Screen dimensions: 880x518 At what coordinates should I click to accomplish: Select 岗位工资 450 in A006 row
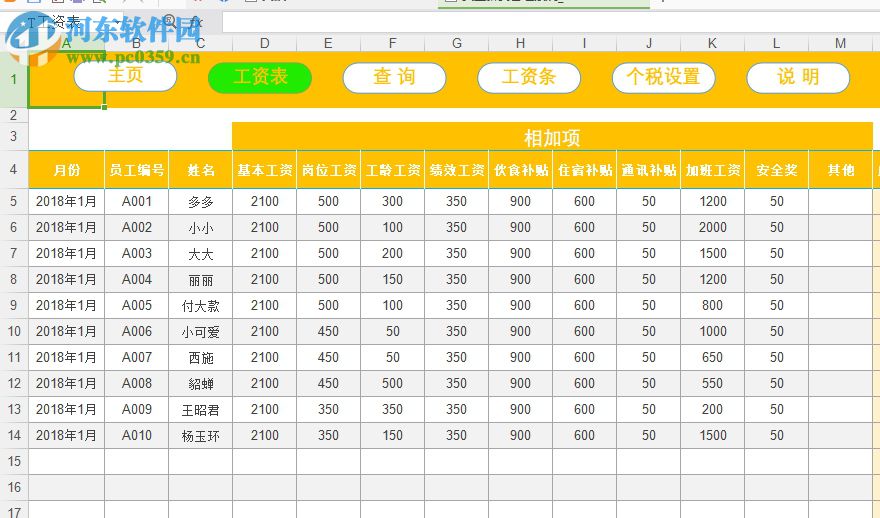[x=328, y=332]
